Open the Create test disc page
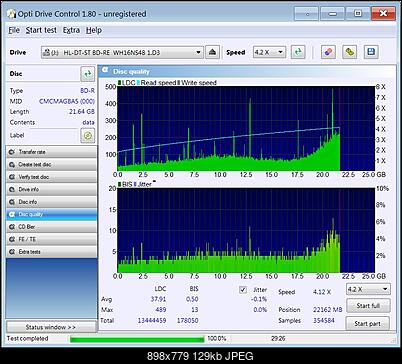The width and height of the screenshot is (402, 364). coord(51,164)
